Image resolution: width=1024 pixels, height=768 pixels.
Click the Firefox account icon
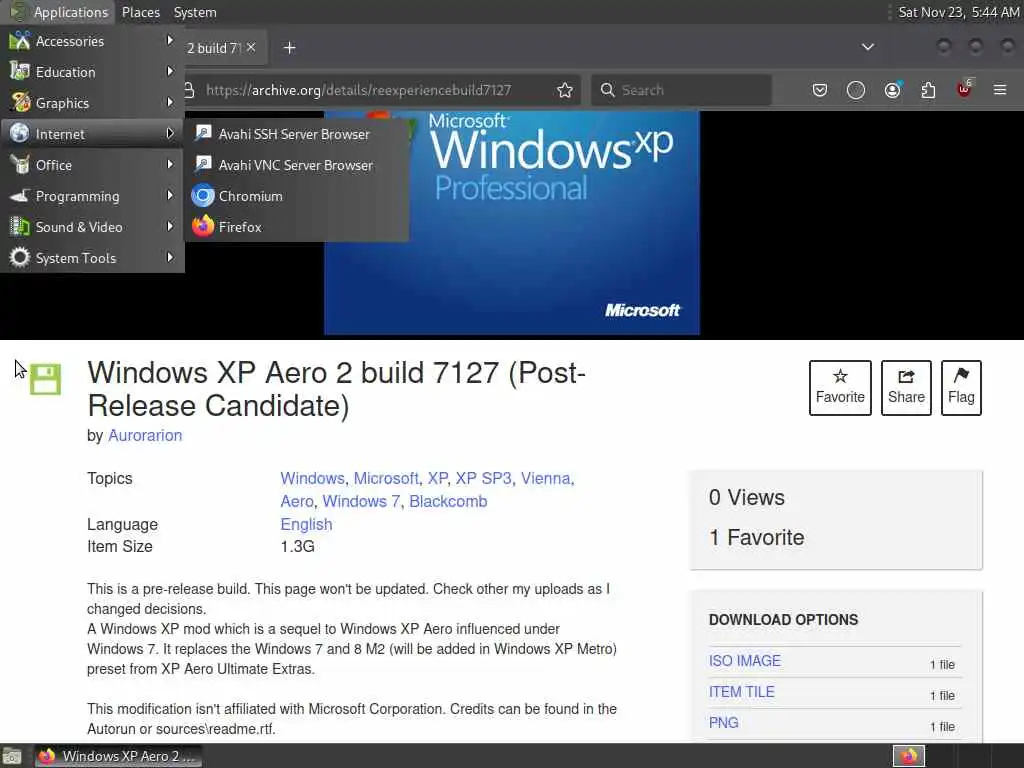point(892,90)
